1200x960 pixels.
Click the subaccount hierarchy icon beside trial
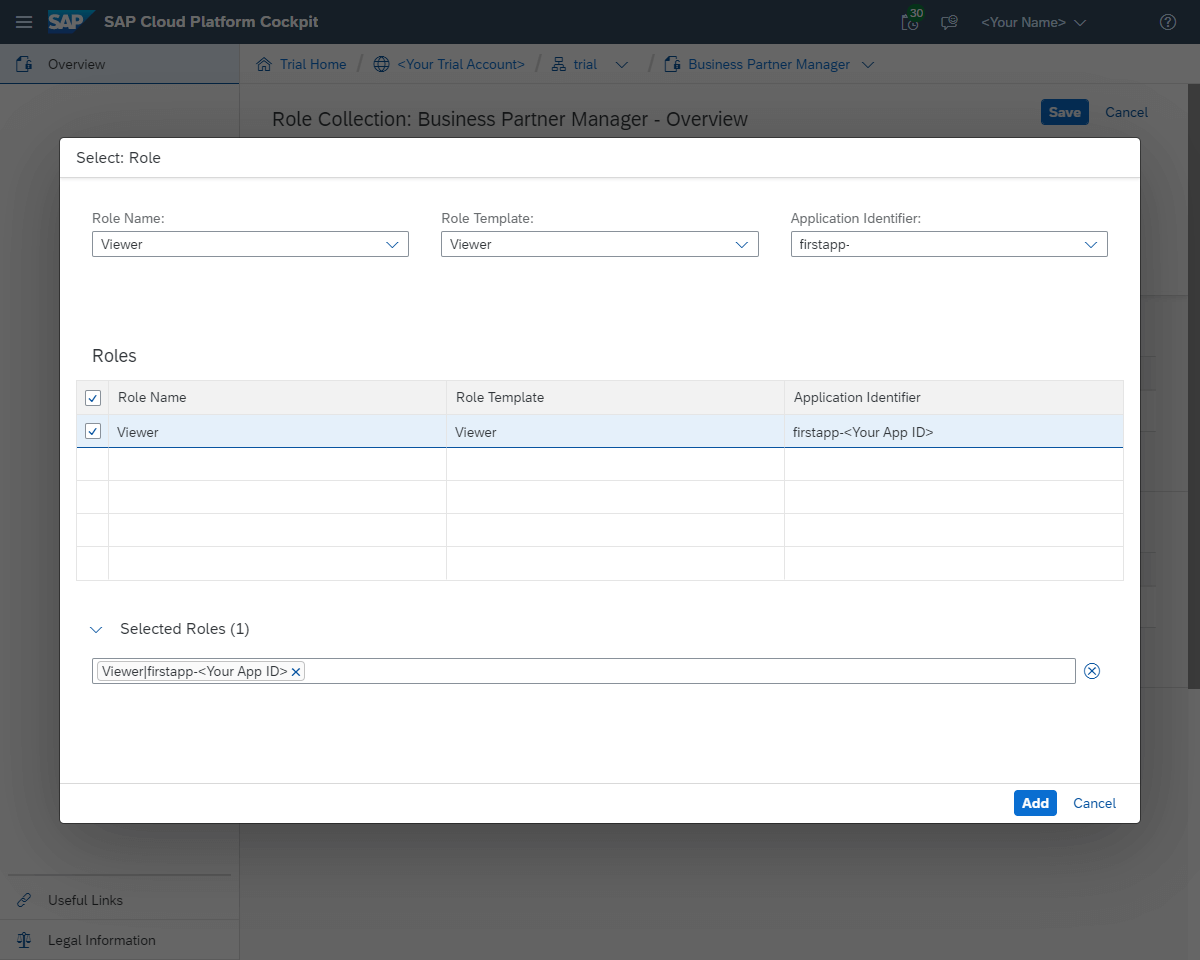[x=559, y=64]
